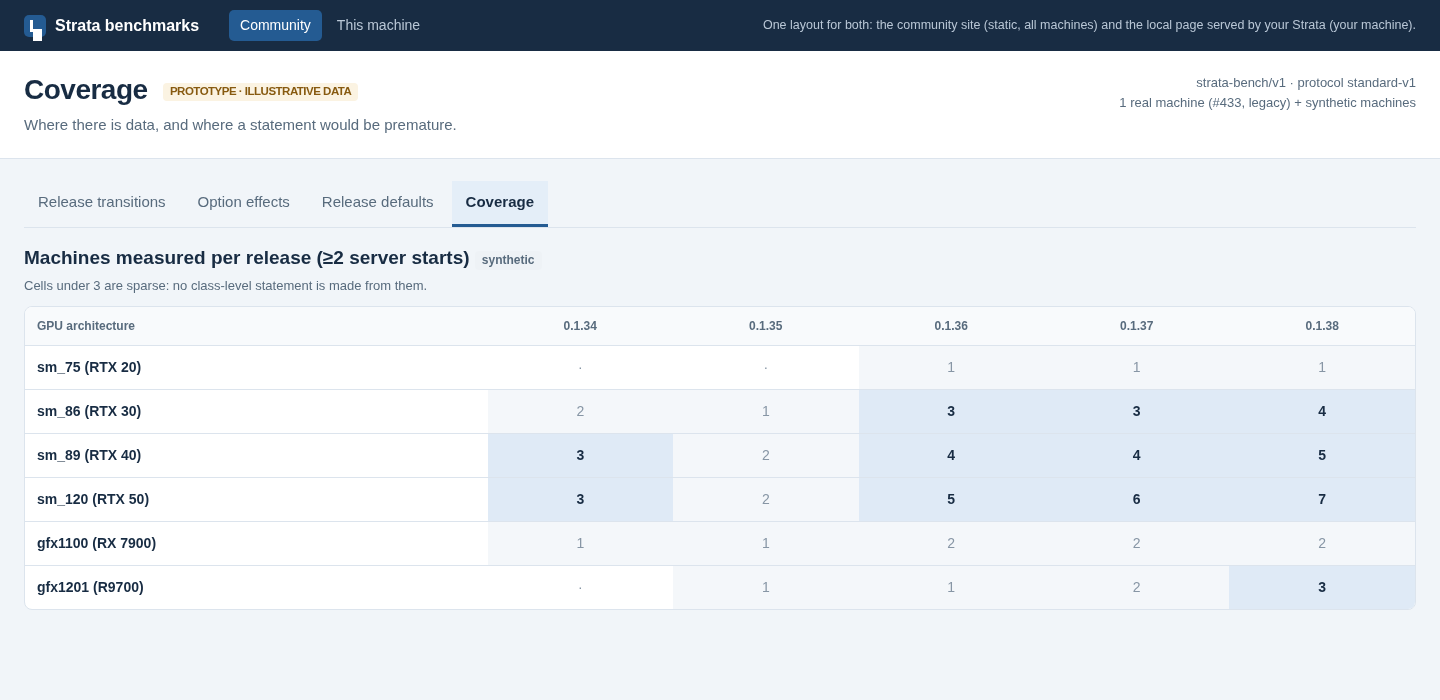Click the 0.1.36 column header

pyautogui.click(x=951, y=326)
